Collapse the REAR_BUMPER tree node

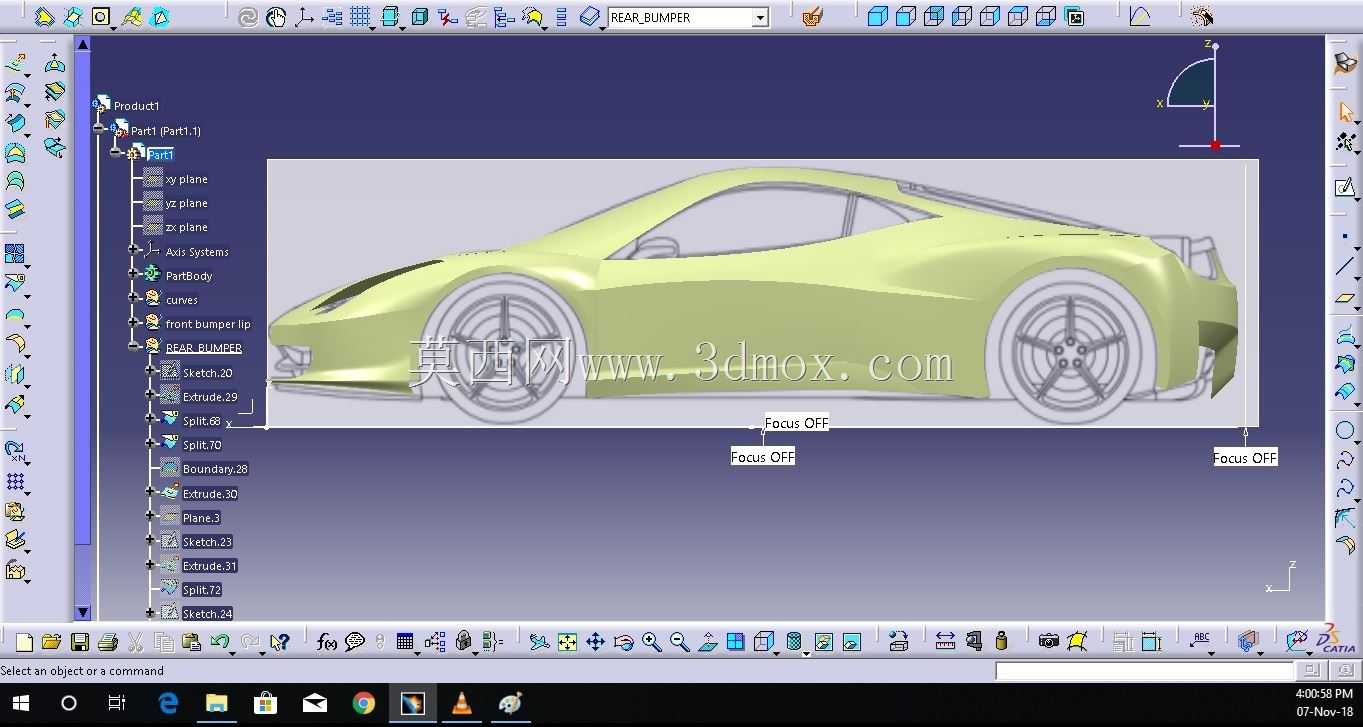[x=134, y=347]
